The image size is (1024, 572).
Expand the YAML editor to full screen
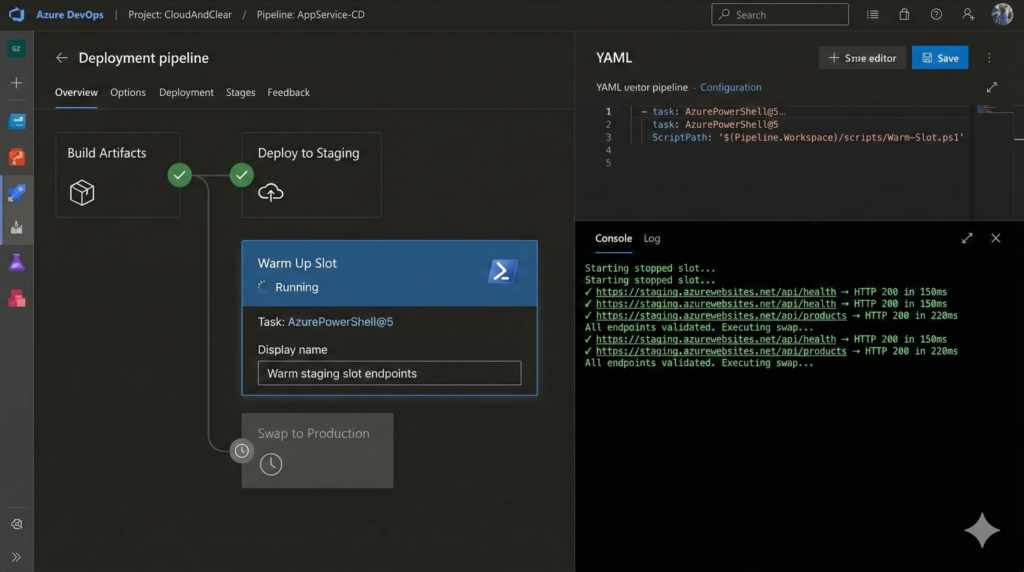coord(991,87)
